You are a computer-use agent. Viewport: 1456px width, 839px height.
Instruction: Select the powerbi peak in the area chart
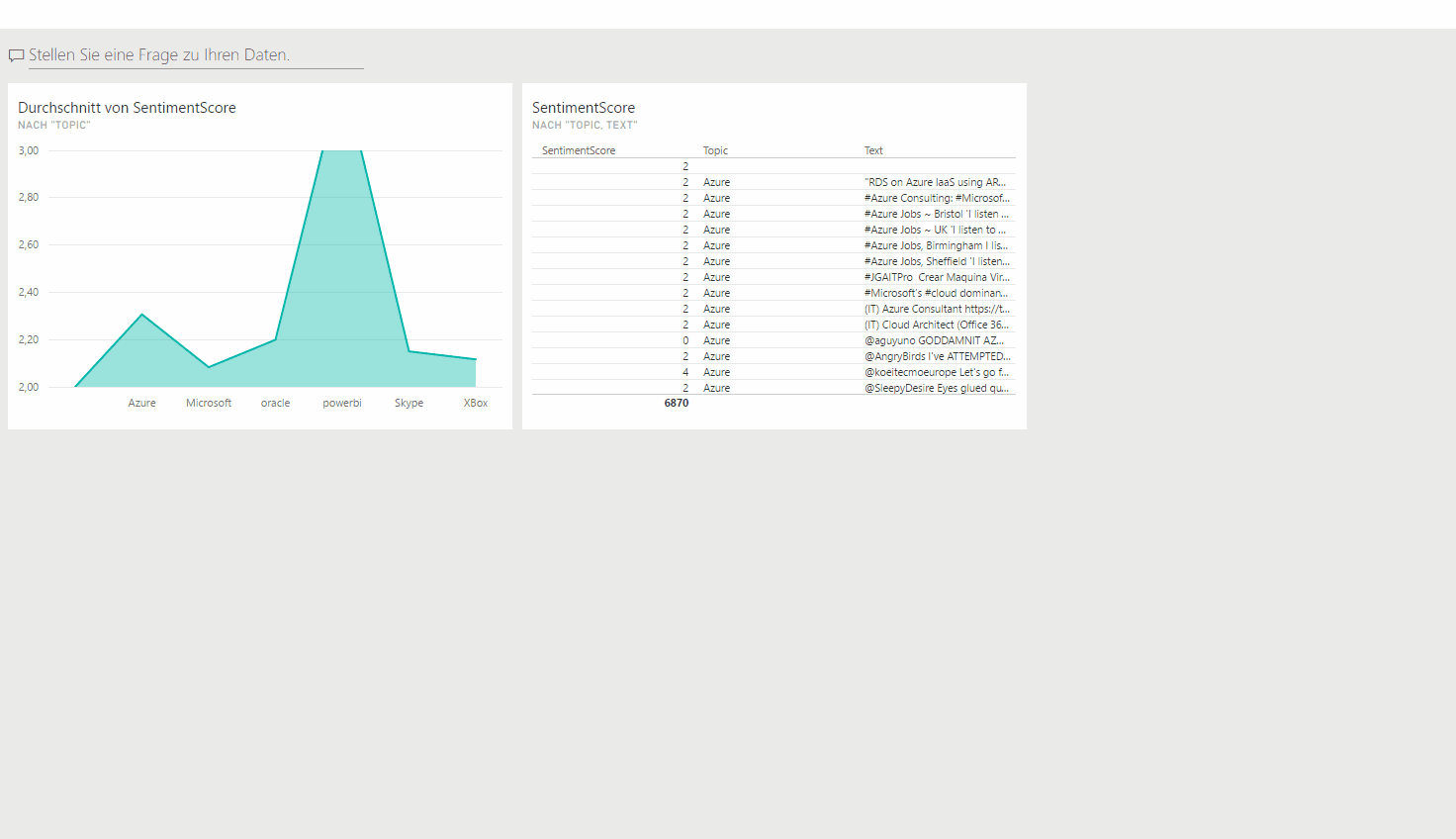[341, 153]
